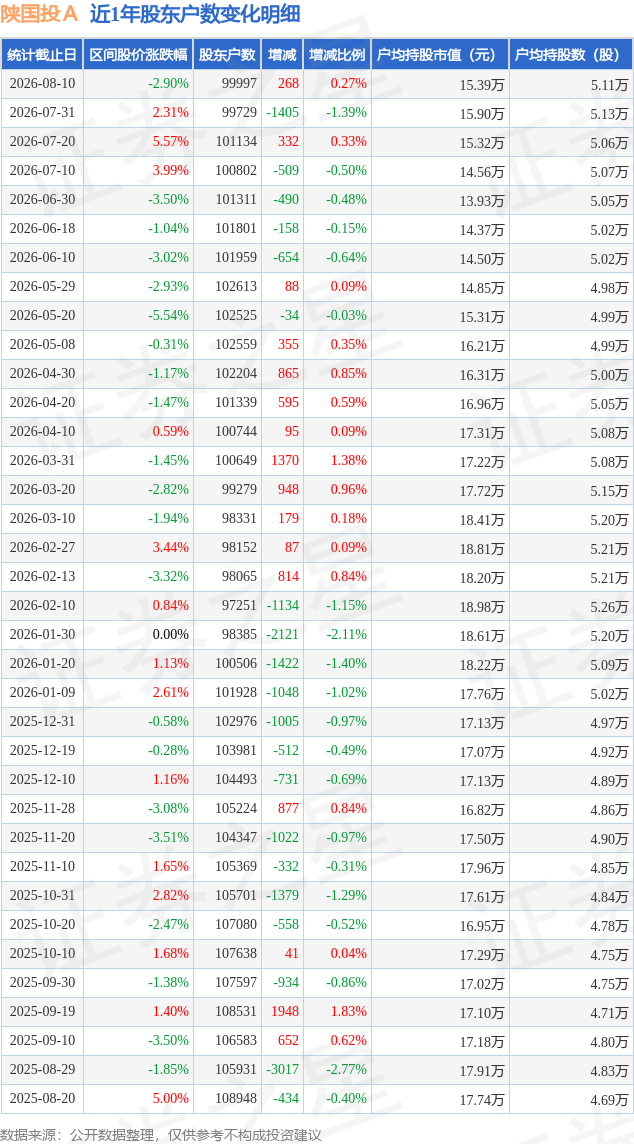Click the 增减比例 column header

point(336,55)
